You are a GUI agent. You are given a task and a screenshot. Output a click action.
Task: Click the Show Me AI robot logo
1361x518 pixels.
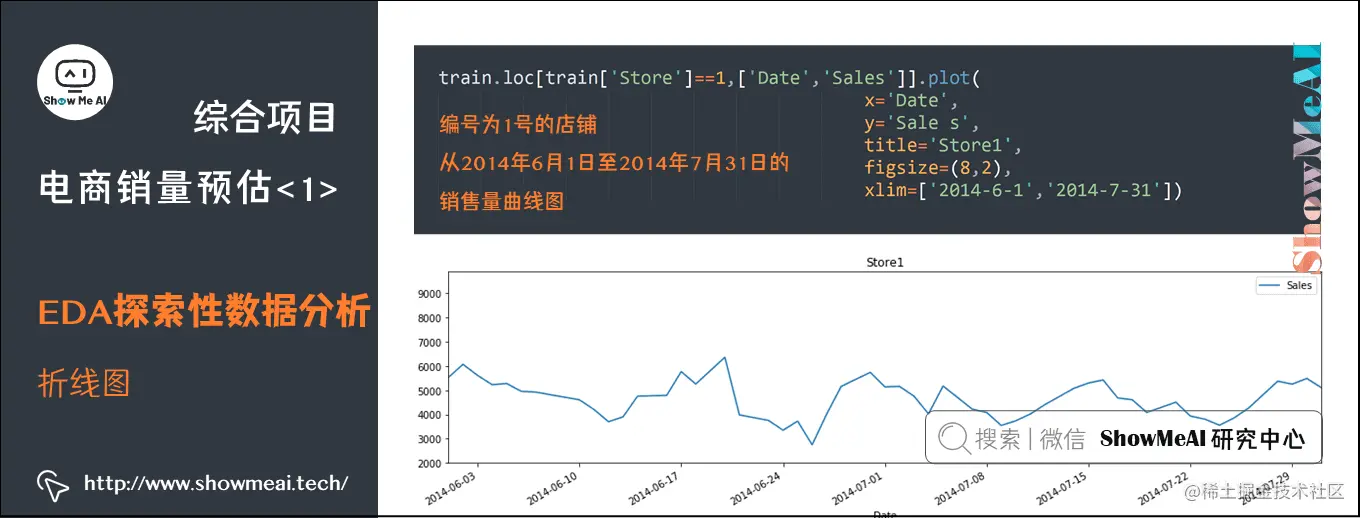pos(75,82)
